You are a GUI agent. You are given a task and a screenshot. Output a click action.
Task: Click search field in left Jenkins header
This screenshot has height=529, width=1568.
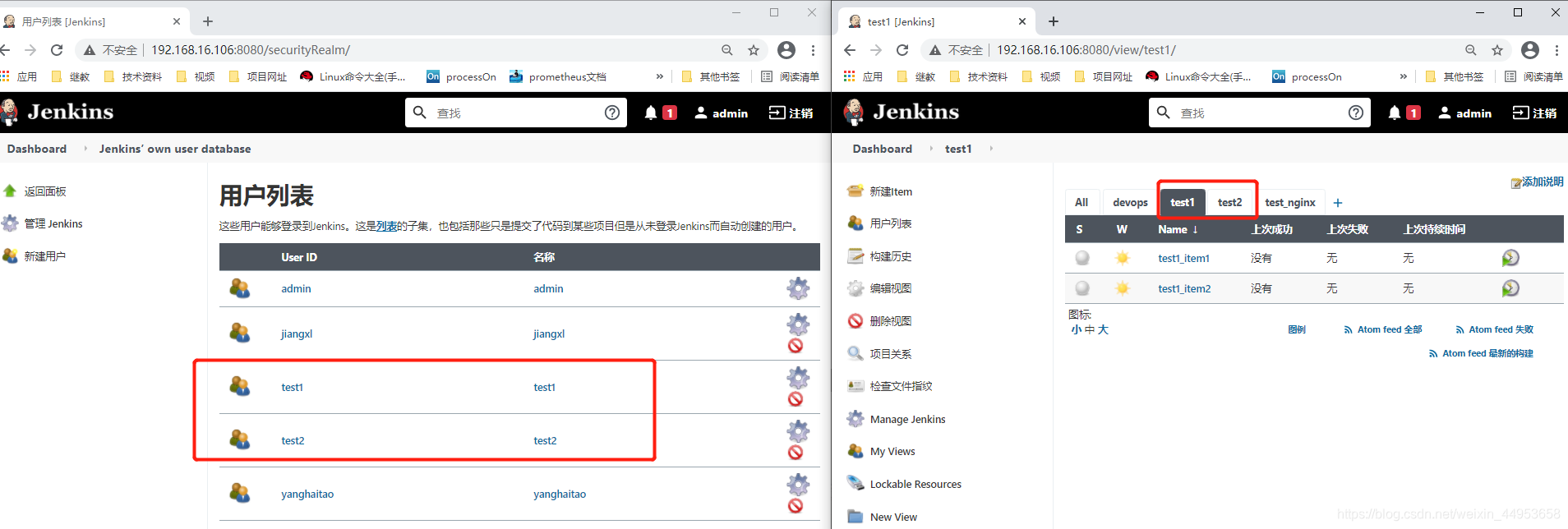(x=516, y=113)
